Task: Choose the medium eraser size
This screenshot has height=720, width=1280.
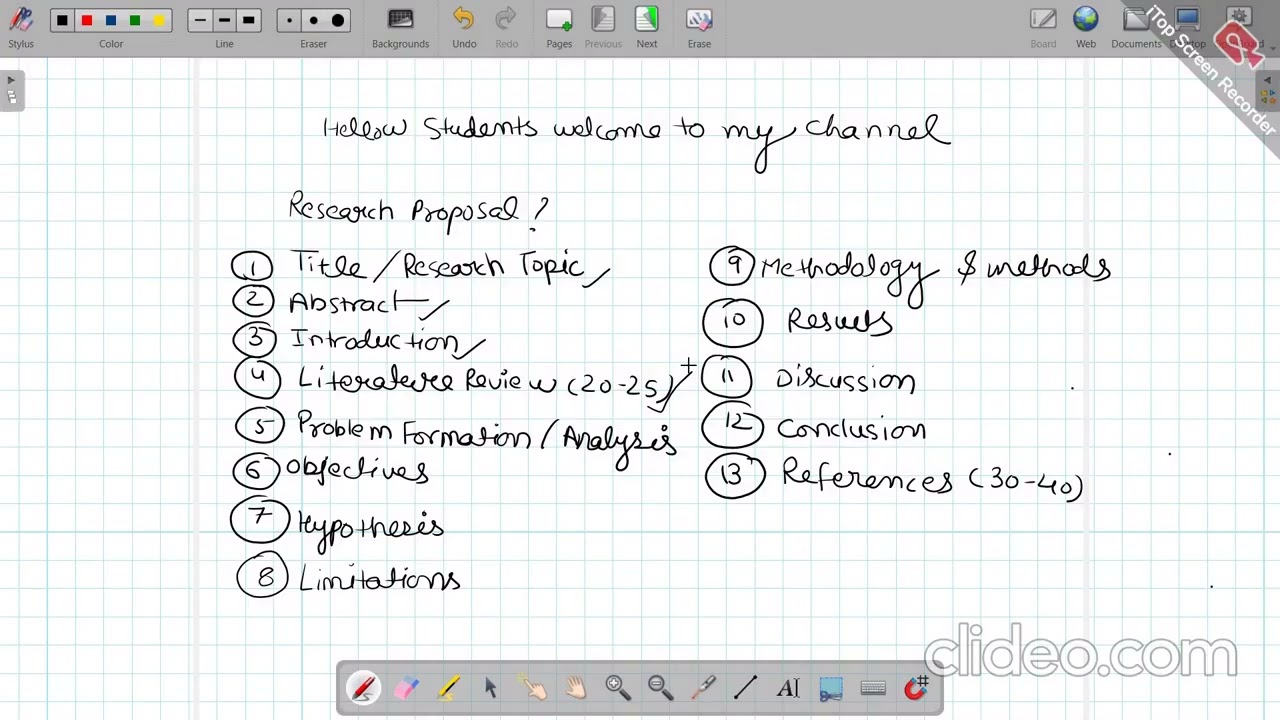Action: [313, 20]
